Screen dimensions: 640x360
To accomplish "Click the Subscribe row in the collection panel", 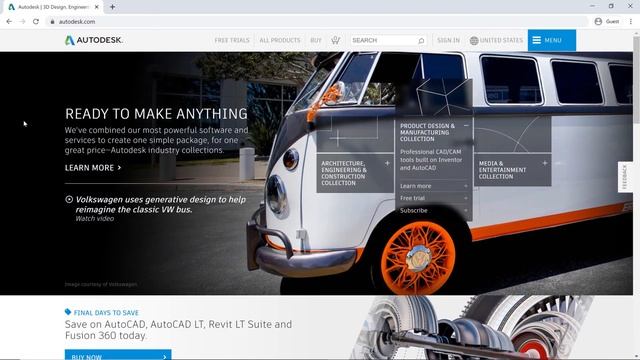I will [433, 211].
